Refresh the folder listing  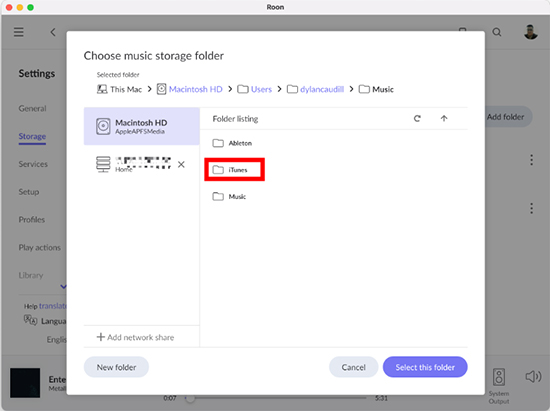tap(417, 119)
